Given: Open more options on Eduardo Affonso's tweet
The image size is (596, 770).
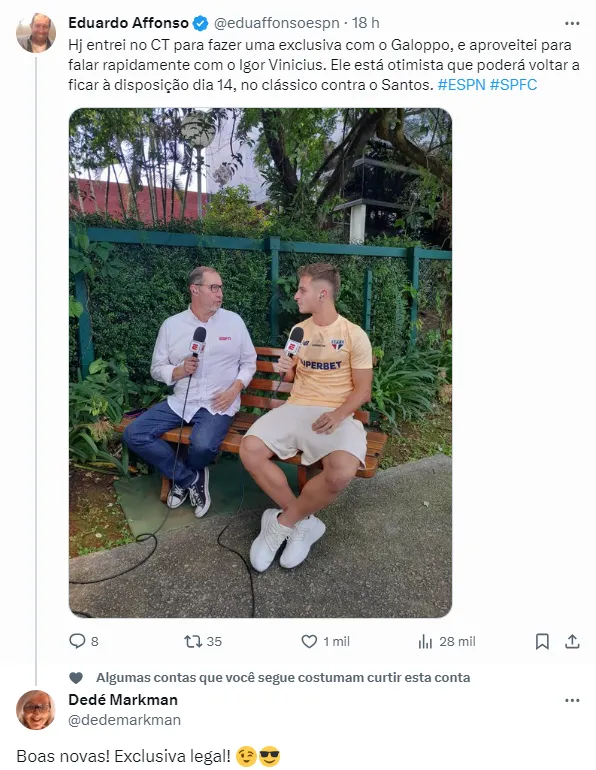Looking at the screenshot, I should pos(572,23).
